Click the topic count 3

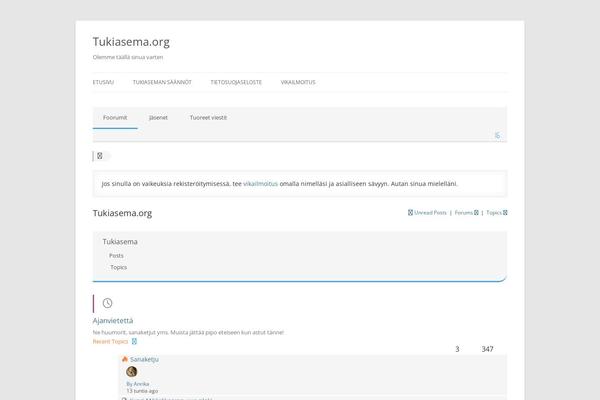[x=457, y=349]
